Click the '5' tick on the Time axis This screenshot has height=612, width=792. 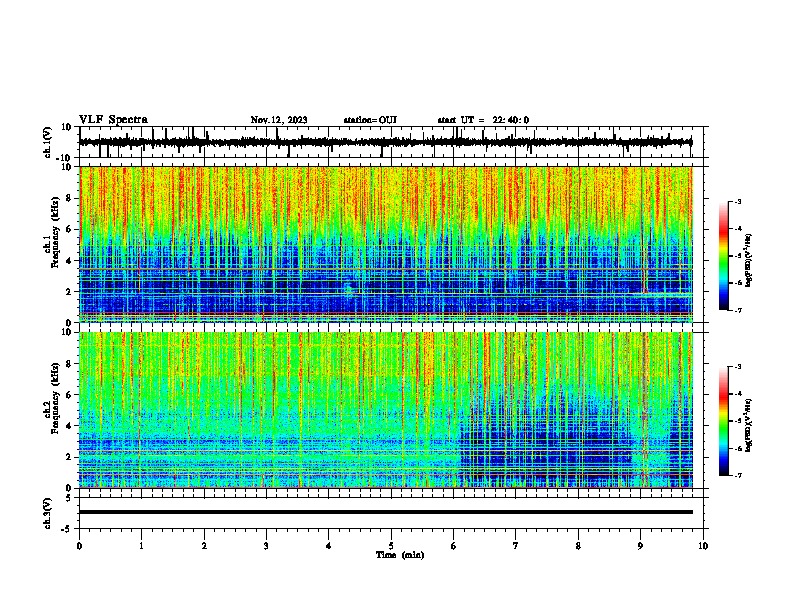391,546
